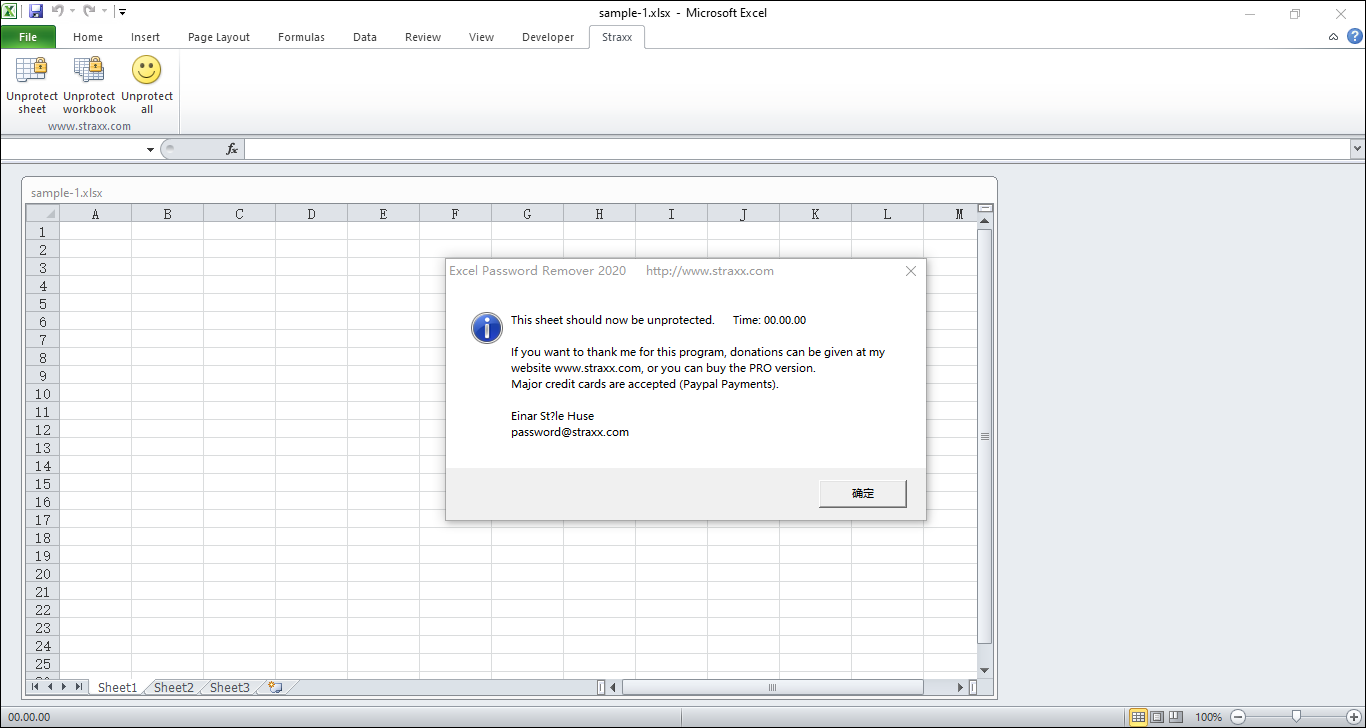
Task: Click inside the formula bar input
Action: 797,149
